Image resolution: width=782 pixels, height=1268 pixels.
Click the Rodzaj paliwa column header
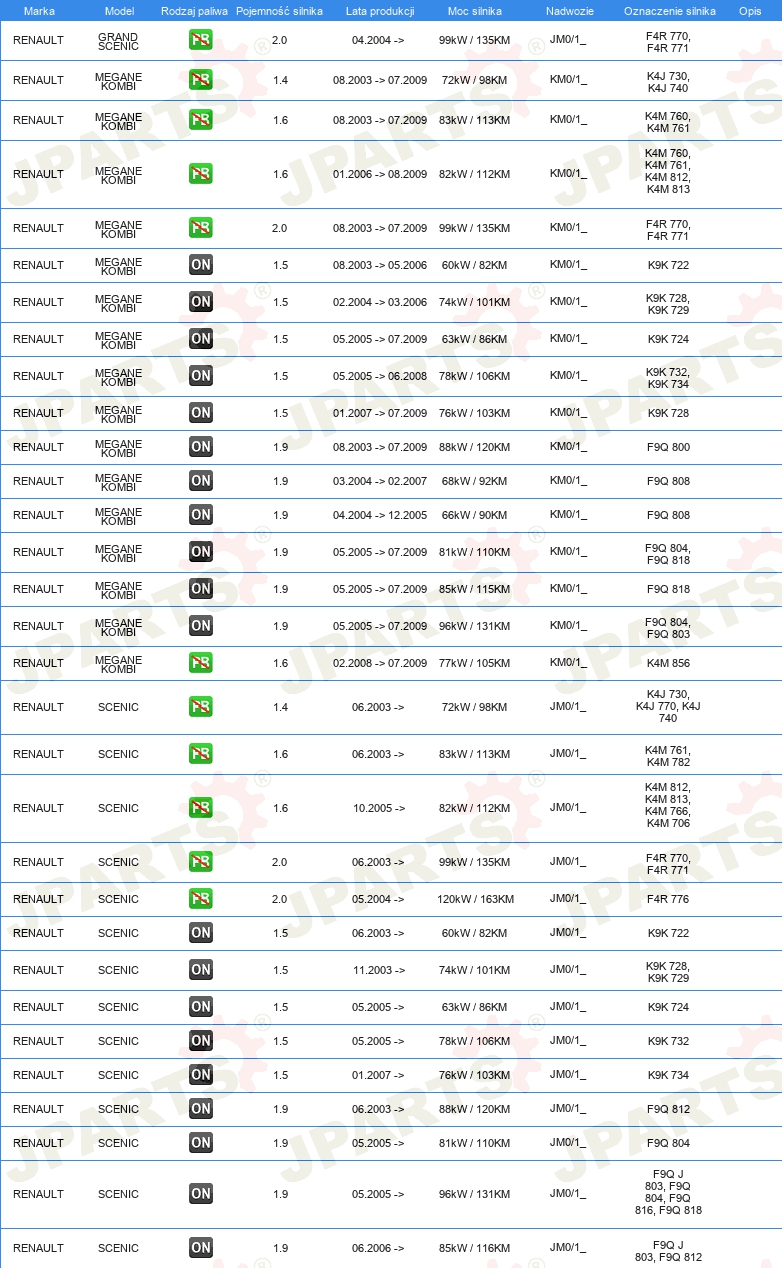[195, 11]
